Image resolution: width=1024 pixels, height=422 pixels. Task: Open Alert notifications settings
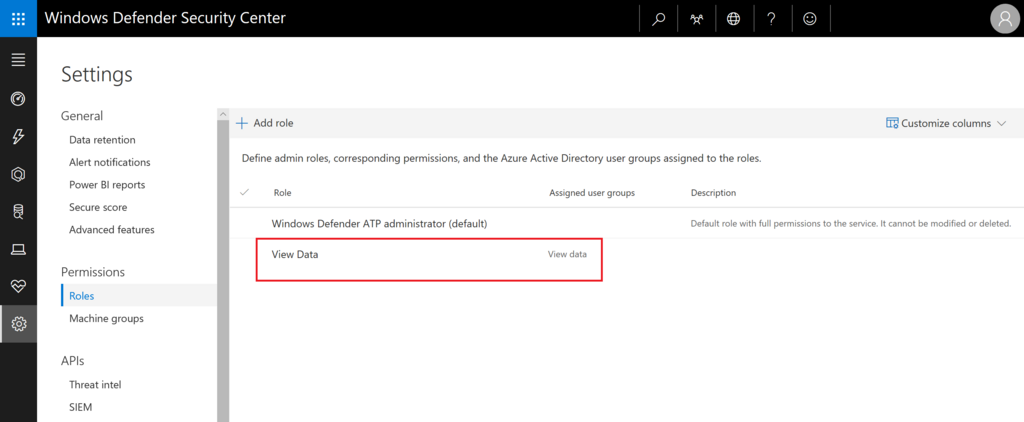[x=110, y=162]
